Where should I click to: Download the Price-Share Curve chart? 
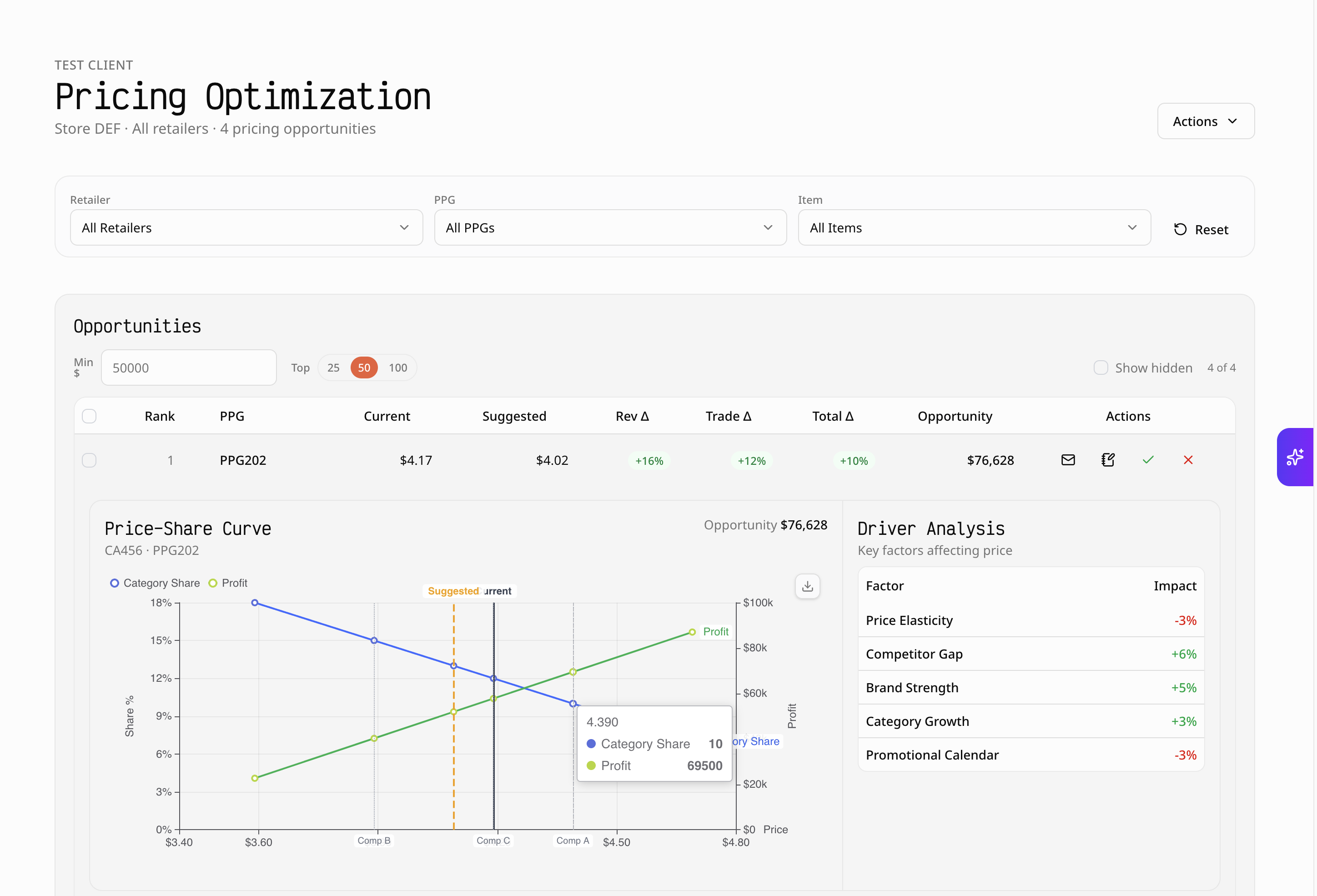tap(808, 586)
